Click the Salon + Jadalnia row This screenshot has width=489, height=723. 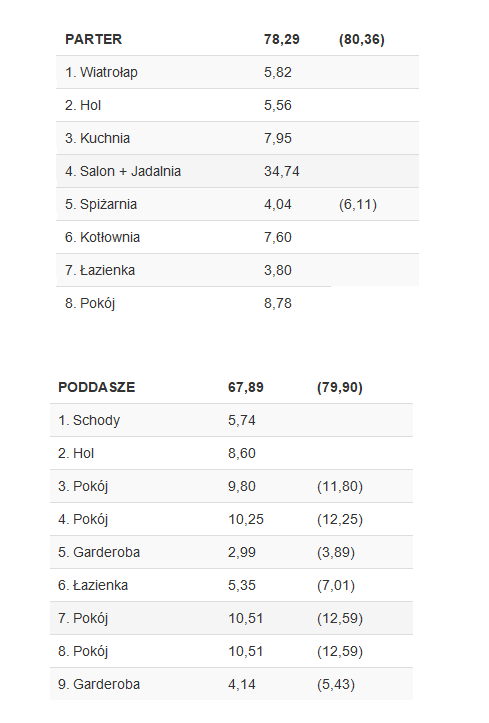237,171
